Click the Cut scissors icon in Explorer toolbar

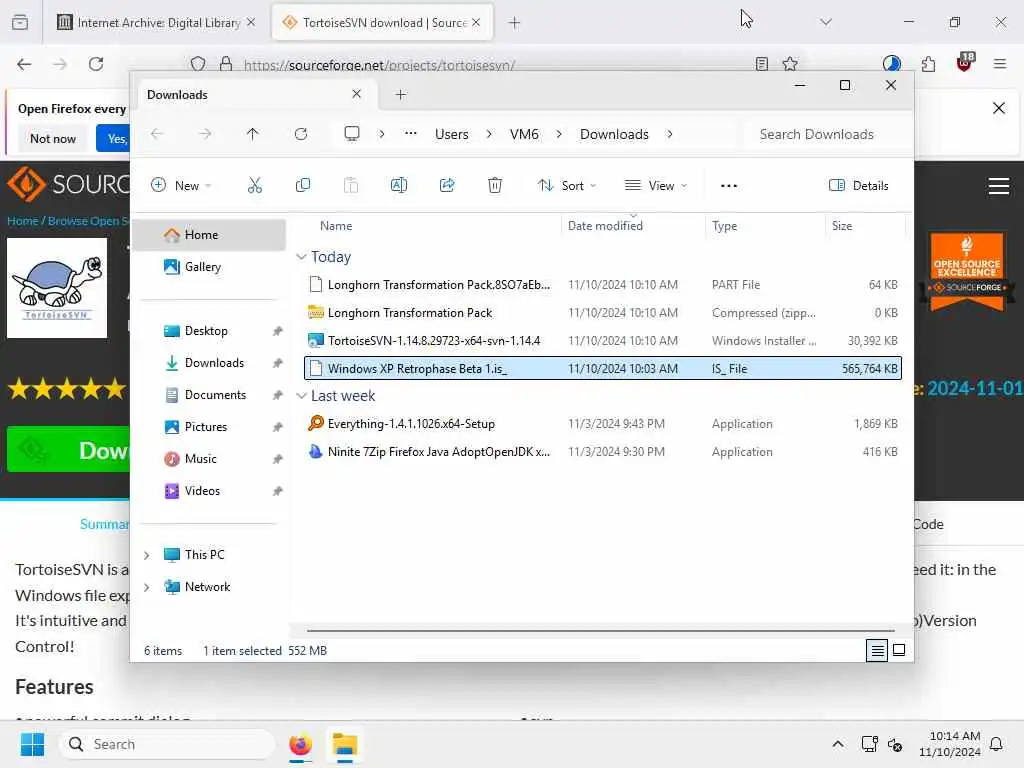point(255,185)
